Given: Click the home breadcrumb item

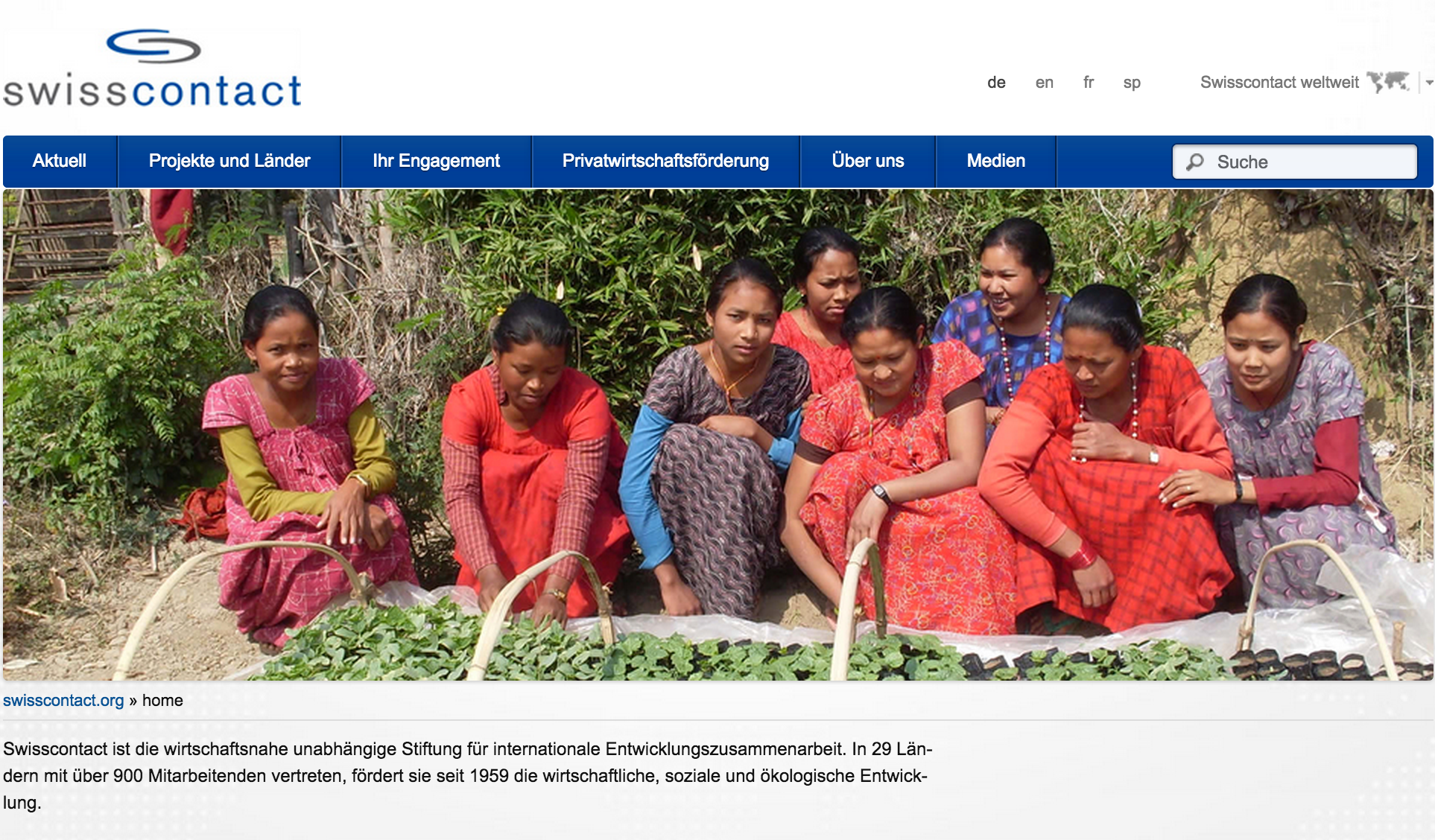Looking at the screenshot, I should pyautogui.click(x=162, y=701).
